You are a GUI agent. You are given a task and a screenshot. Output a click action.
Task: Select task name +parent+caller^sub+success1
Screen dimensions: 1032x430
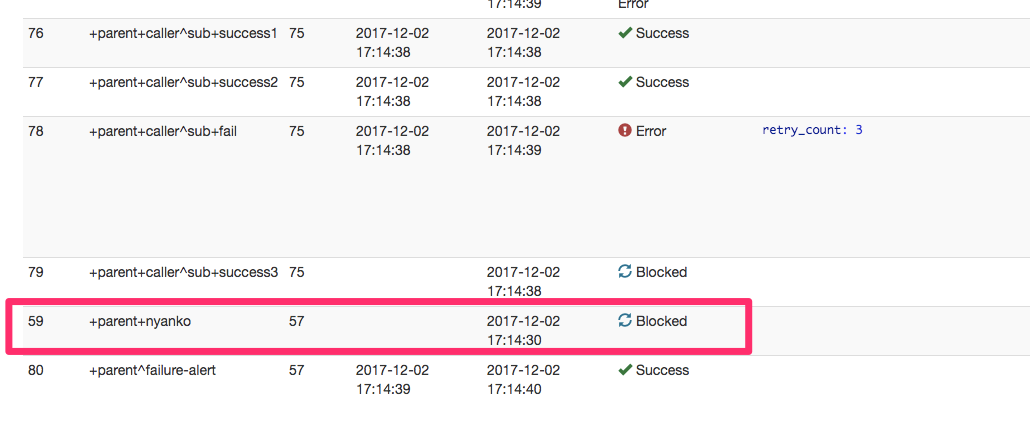tap(183, 33)
